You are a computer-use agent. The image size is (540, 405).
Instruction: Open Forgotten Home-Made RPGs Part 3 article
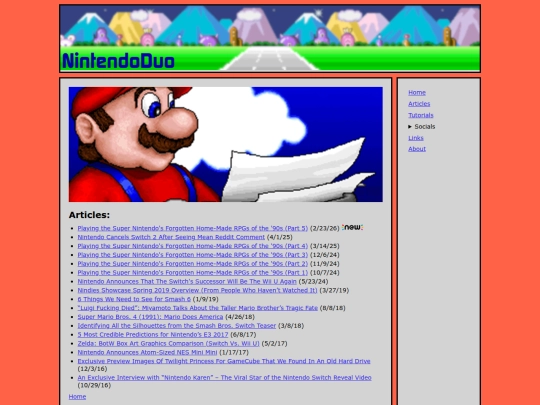coord(193,255)
